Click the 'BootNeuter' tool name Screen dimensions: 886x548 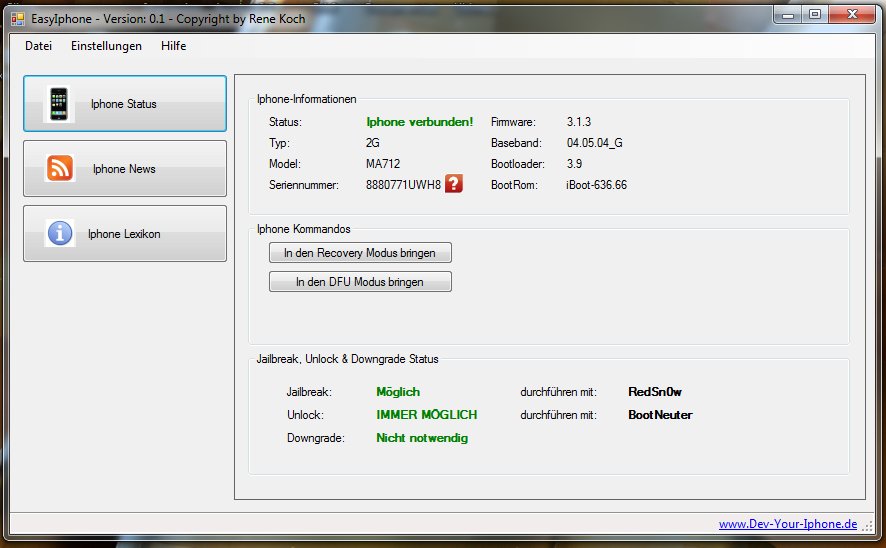pyautogui.click(x=660, y=415)
